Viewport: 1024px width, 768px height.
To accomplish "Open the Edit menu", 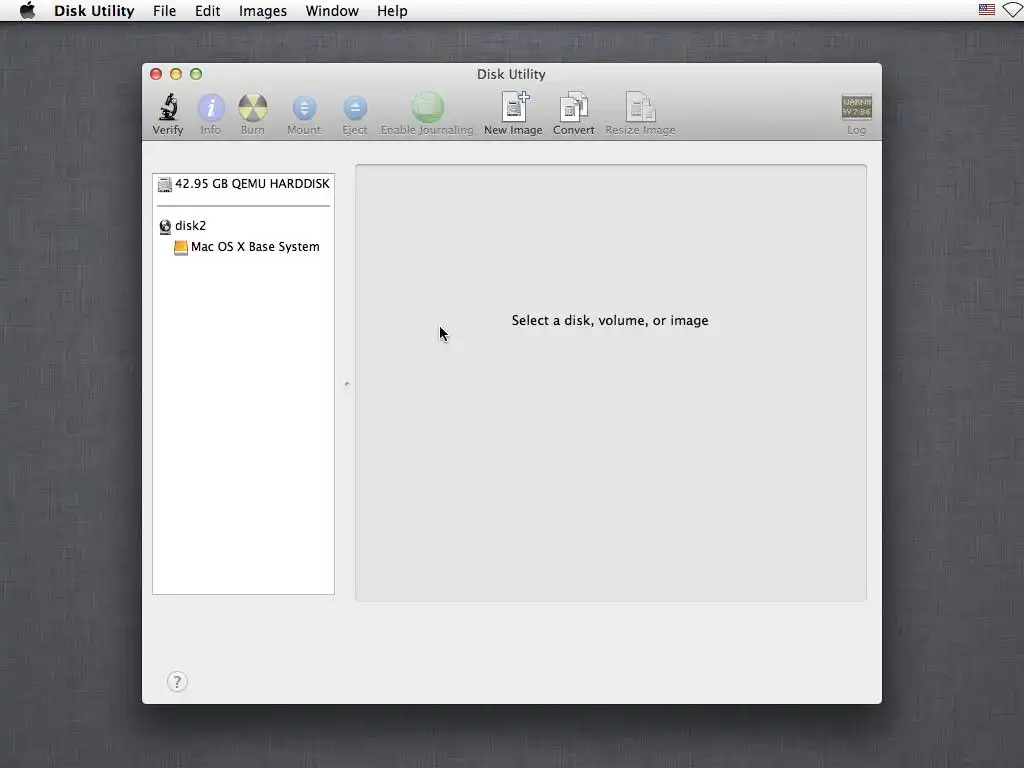I will pyautogui.click(x=208, y=11).
